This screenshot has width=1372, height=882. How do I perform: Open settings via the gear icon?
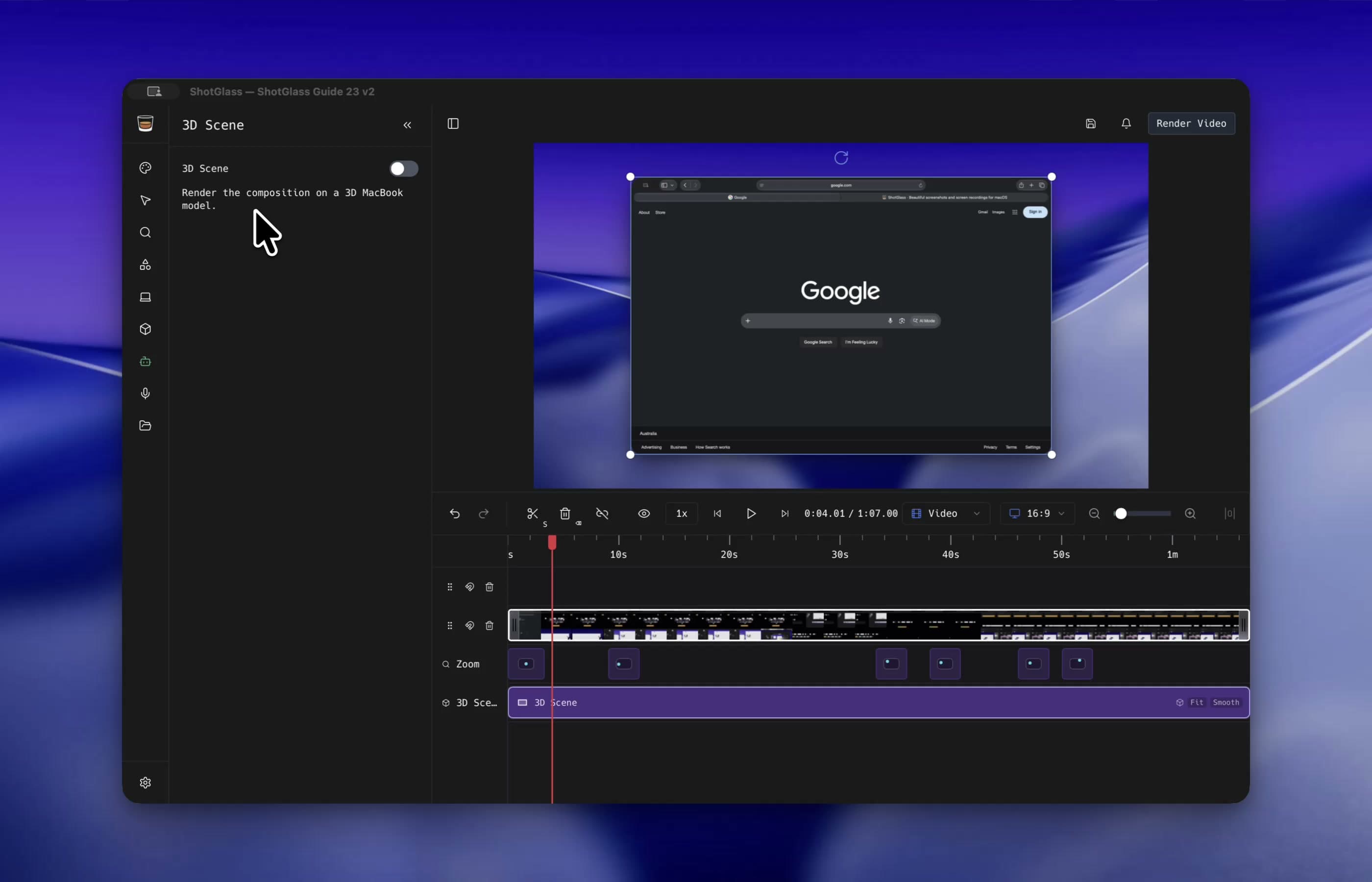(146, 783)
